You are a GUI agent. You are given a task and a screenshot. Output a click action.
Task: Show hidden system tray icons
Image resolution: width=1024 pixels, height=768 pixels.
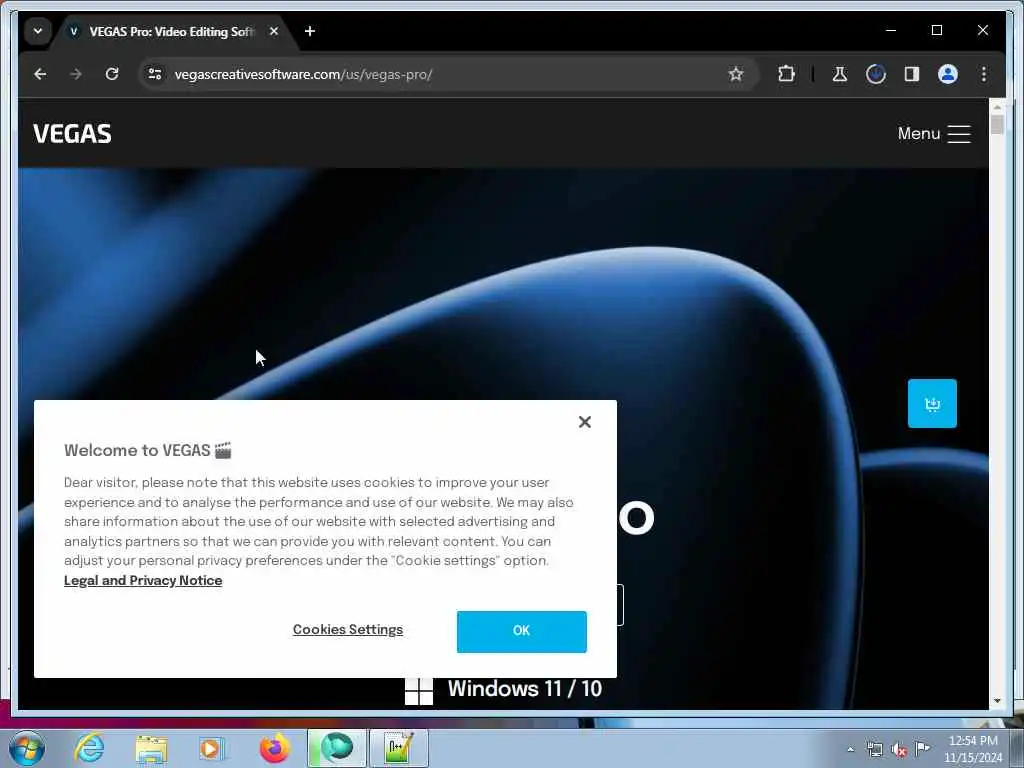(850, 750)
